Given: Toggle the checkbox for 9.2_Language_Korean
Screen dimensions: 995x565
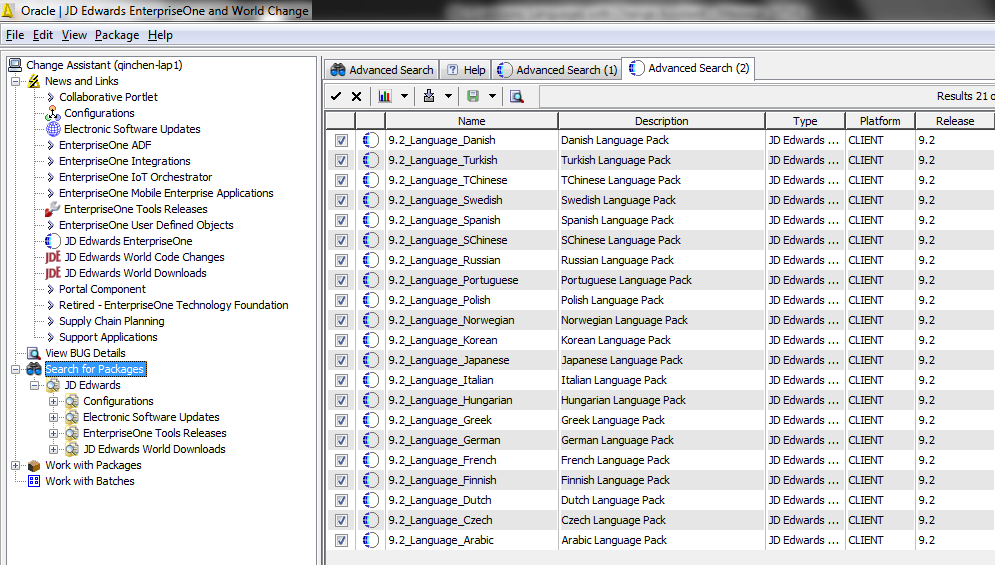Looking at the screenshot, I should tap(341, 340).
